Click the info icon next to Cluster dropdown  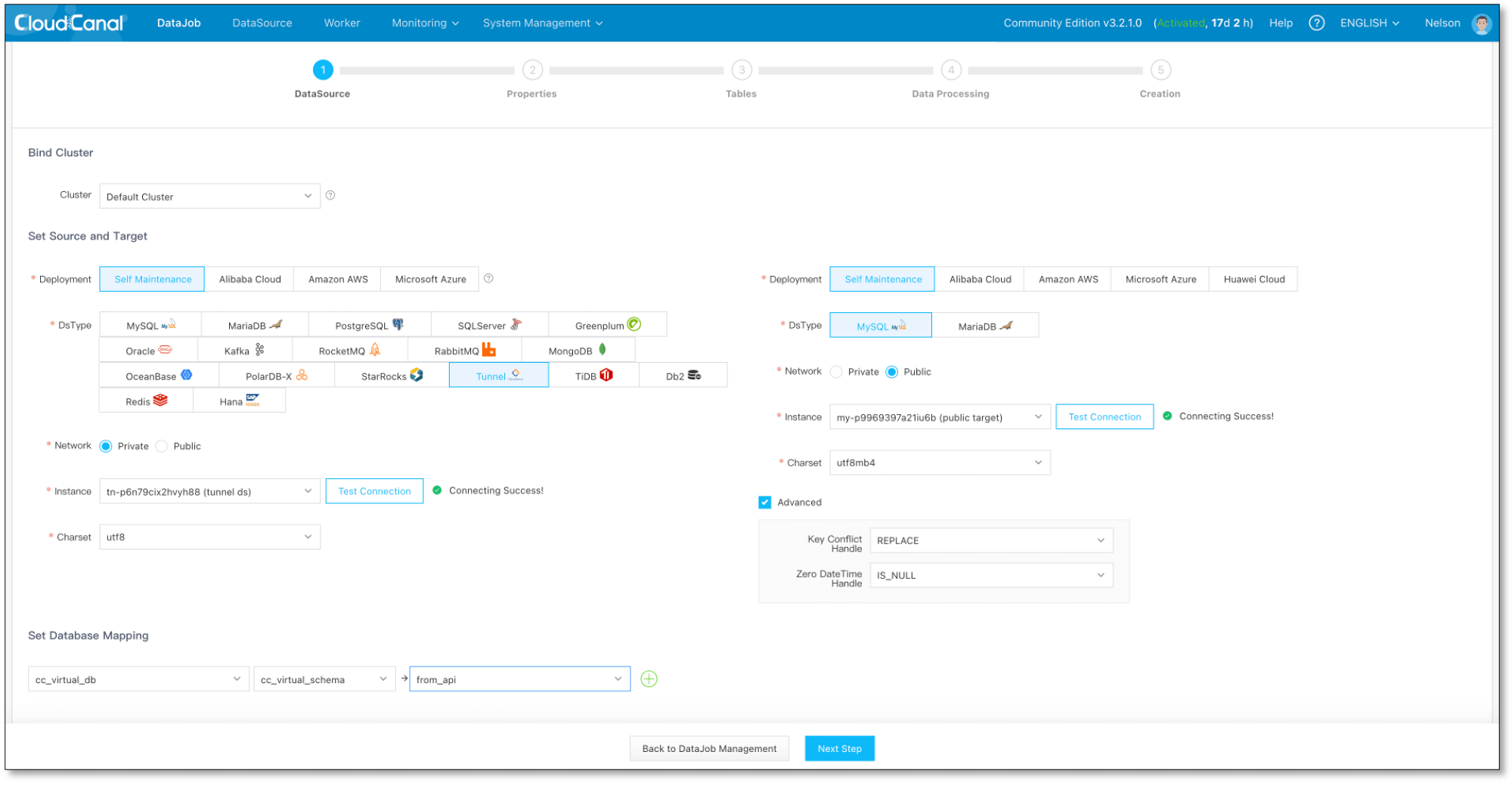tap(330, 196)
